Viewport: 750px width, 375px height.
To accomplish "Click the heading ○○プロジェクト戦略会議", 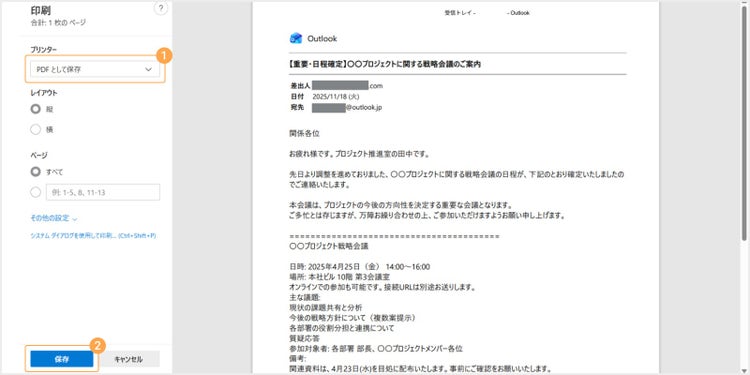I will tap(329, 247).
